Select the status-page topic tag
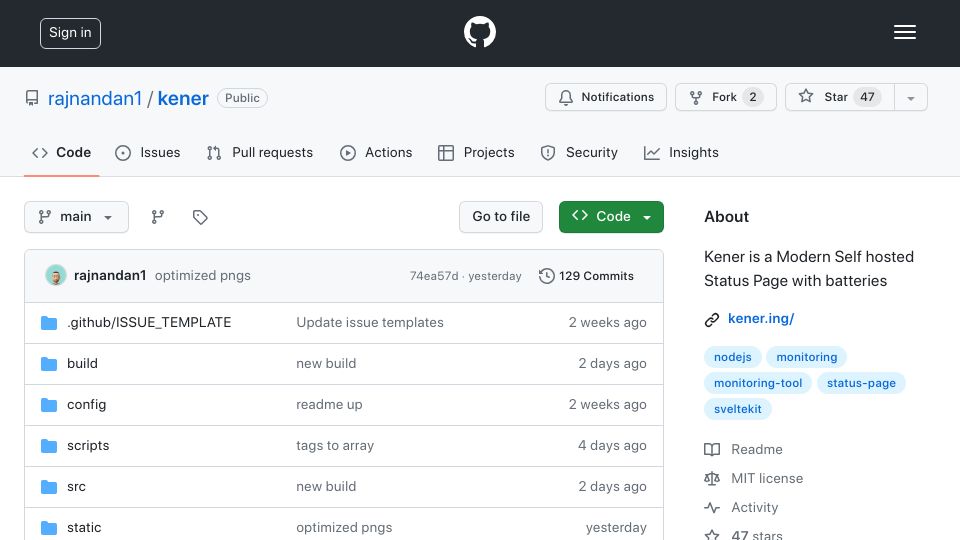 coord(861,383)
